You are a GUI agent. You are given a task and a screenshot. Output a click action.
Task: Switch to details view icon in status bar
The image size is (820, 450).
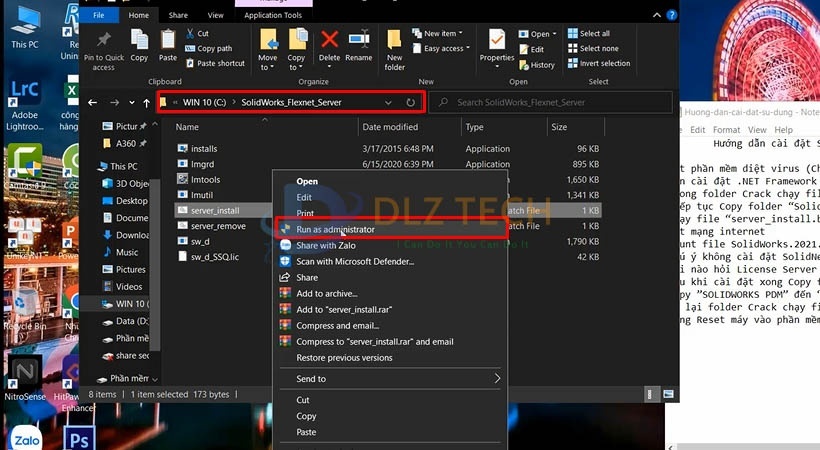point(650,394)
